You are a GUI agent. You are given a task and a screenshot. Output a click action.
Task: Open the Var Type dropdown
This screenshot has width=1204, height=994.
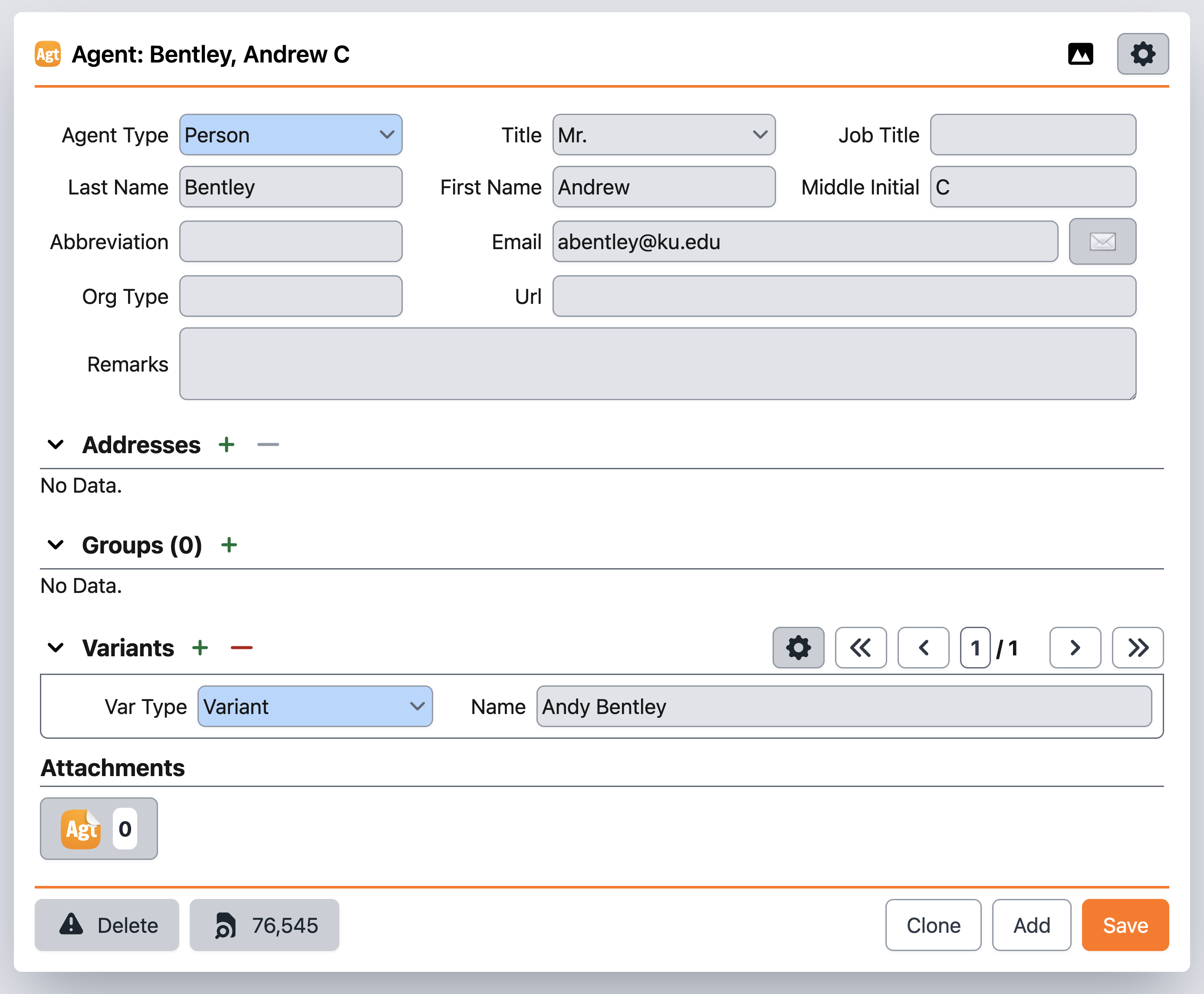(314, 707)
